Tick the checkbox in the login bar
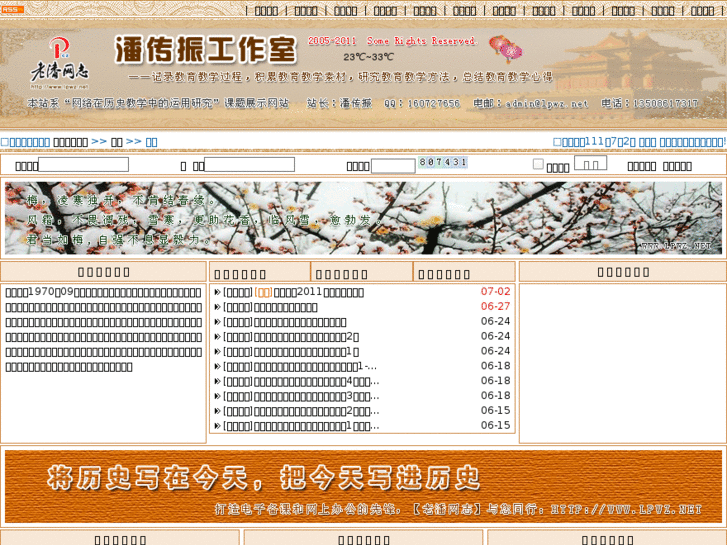727x545 pixels. 538,164
